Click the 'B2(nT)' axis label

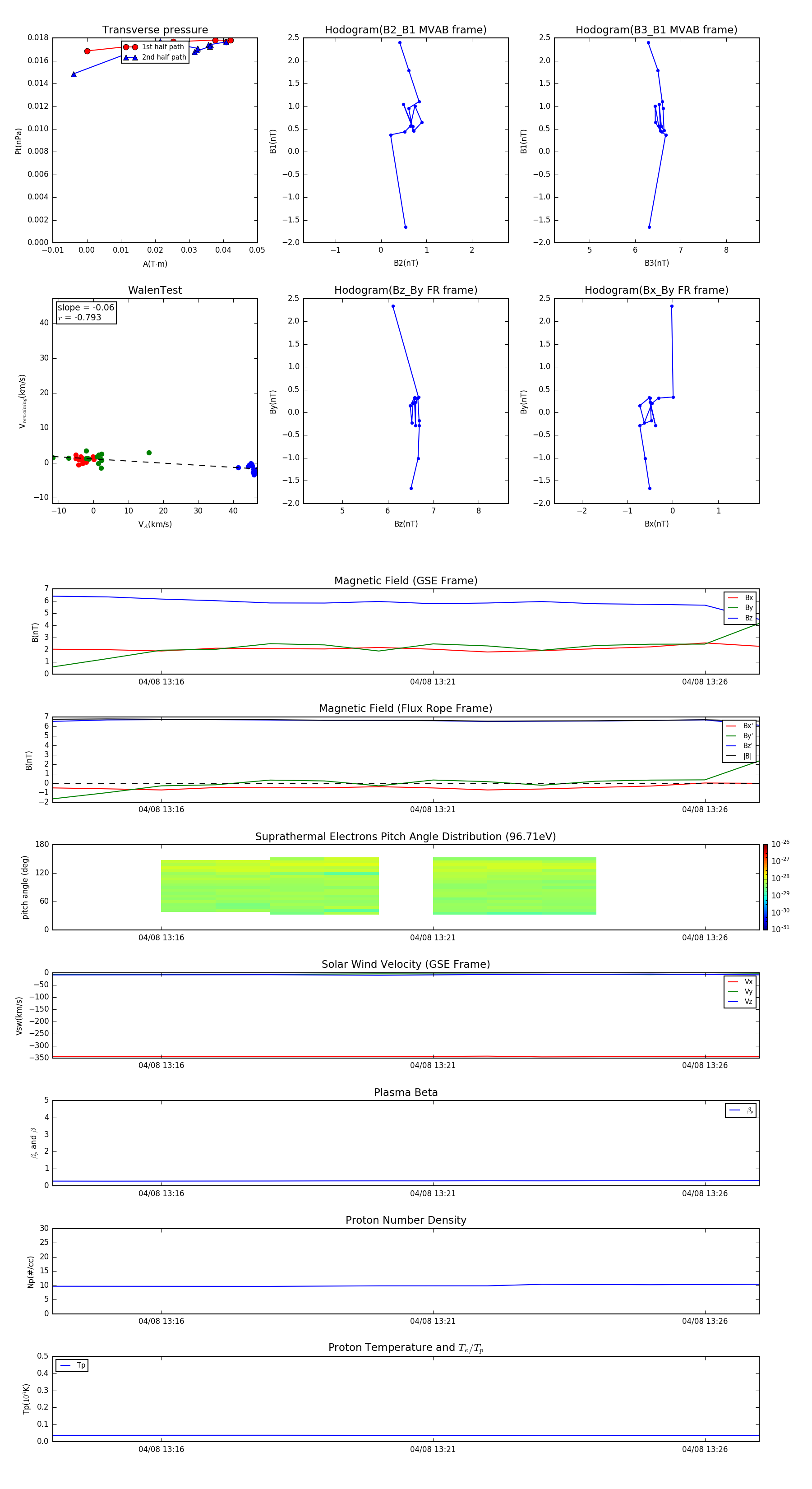(406, 263)
